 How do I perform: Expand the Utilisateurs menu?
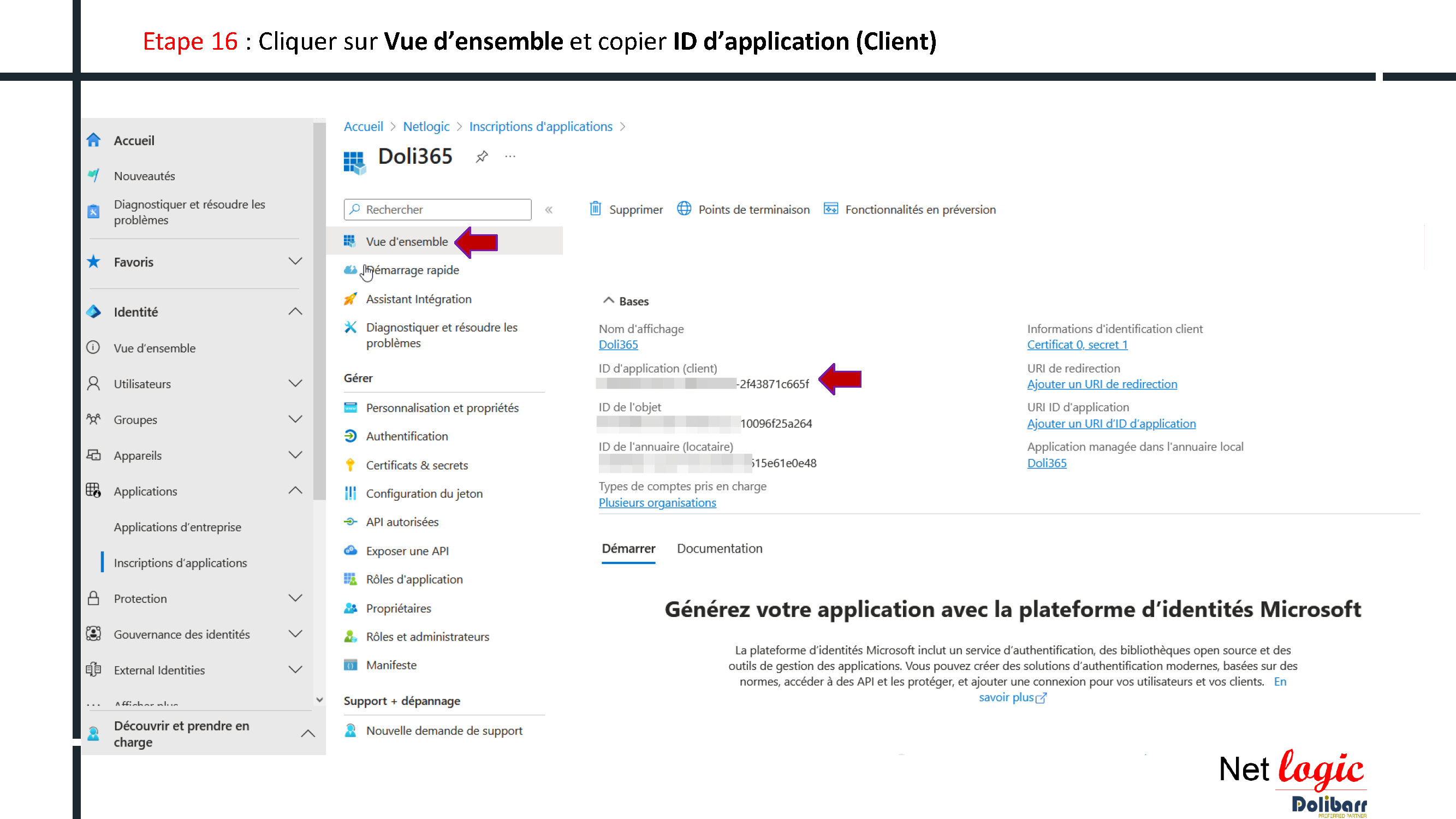coord(295,384)
